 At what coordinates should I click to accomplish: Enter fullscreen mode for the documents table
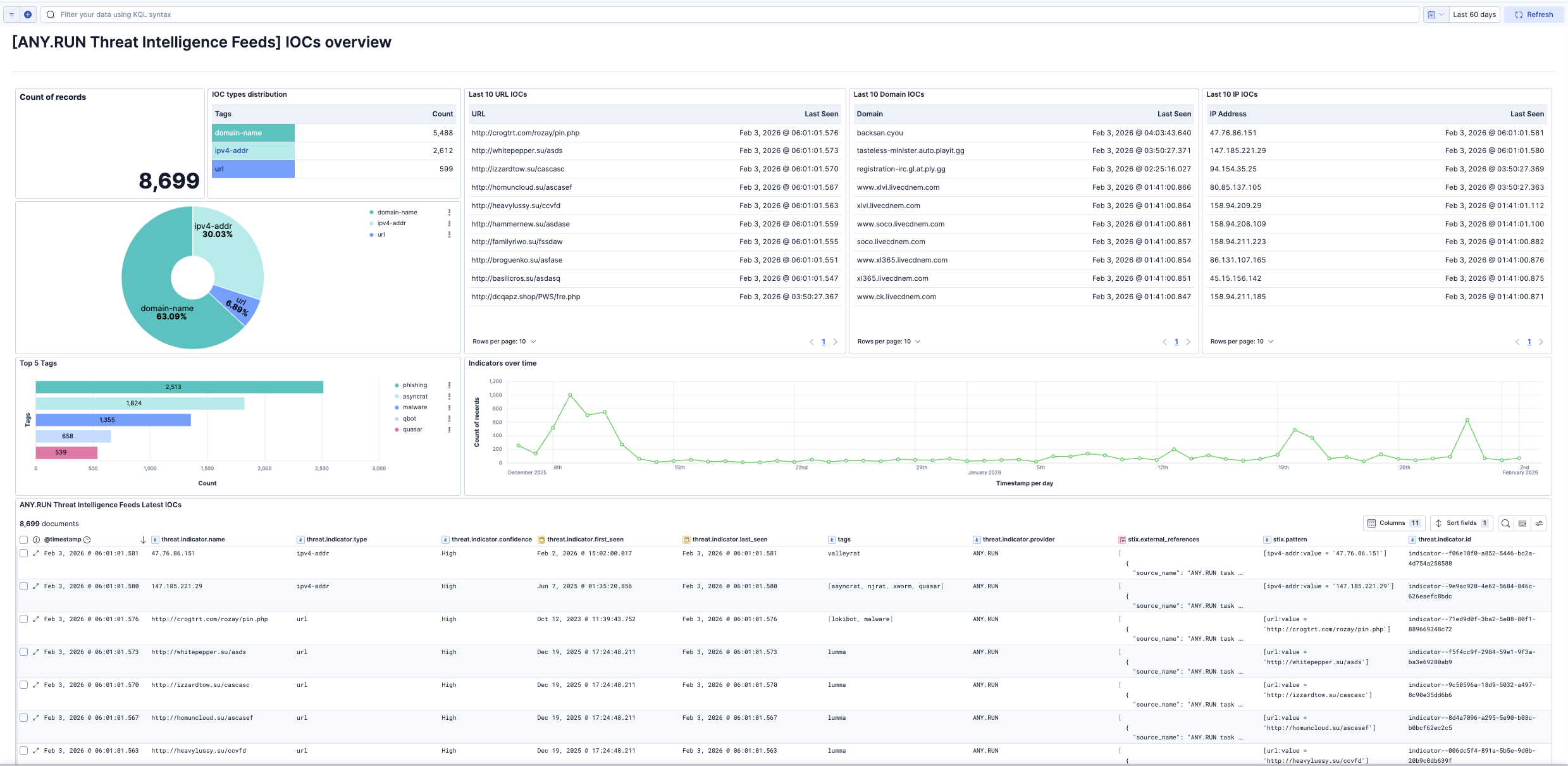click(1522, 523)
